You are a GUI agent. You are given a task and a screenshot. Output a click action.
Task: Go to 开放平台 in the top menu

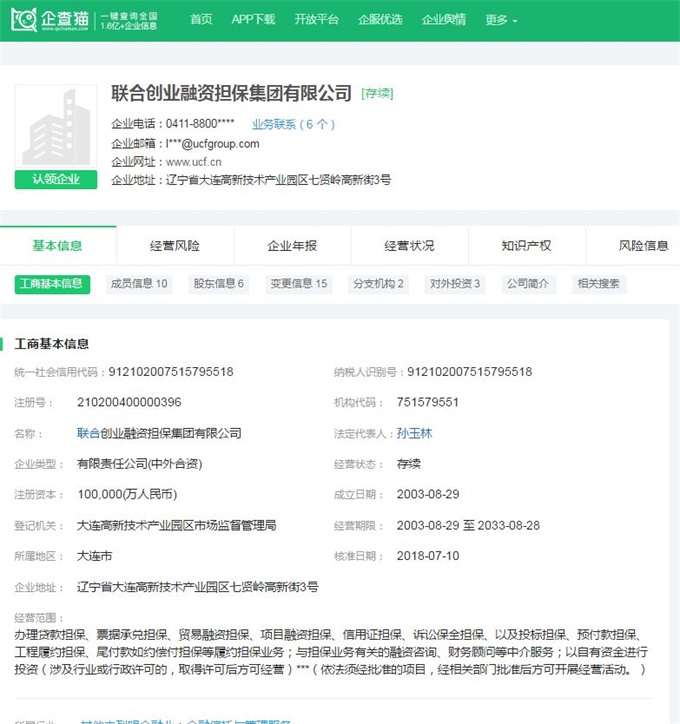tap(317, 19)
